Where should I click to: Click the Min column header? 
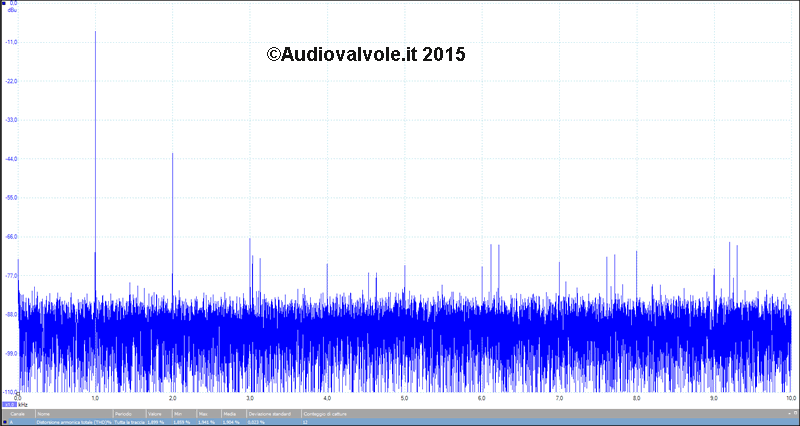[184, 414]
